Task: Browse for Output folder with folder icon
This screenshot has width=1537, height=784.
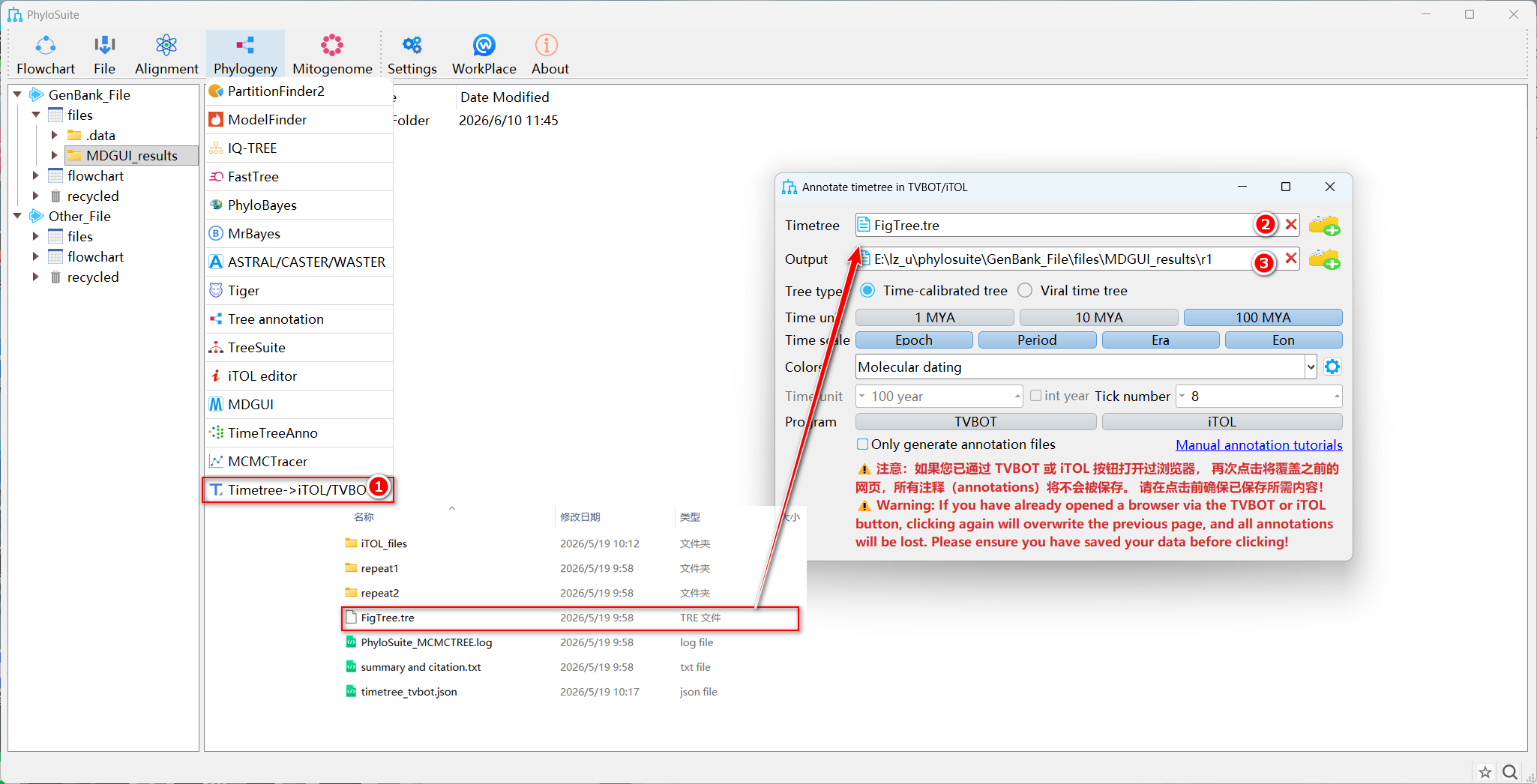Action: pos(1324,260)
